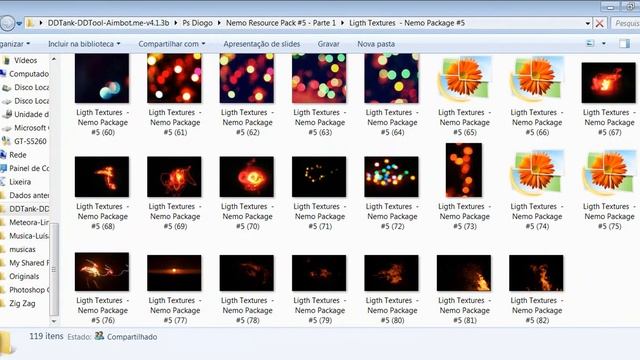Expand arrow before Nemo Resource Pack breadcrumb
640x360 pixels.
219,23
